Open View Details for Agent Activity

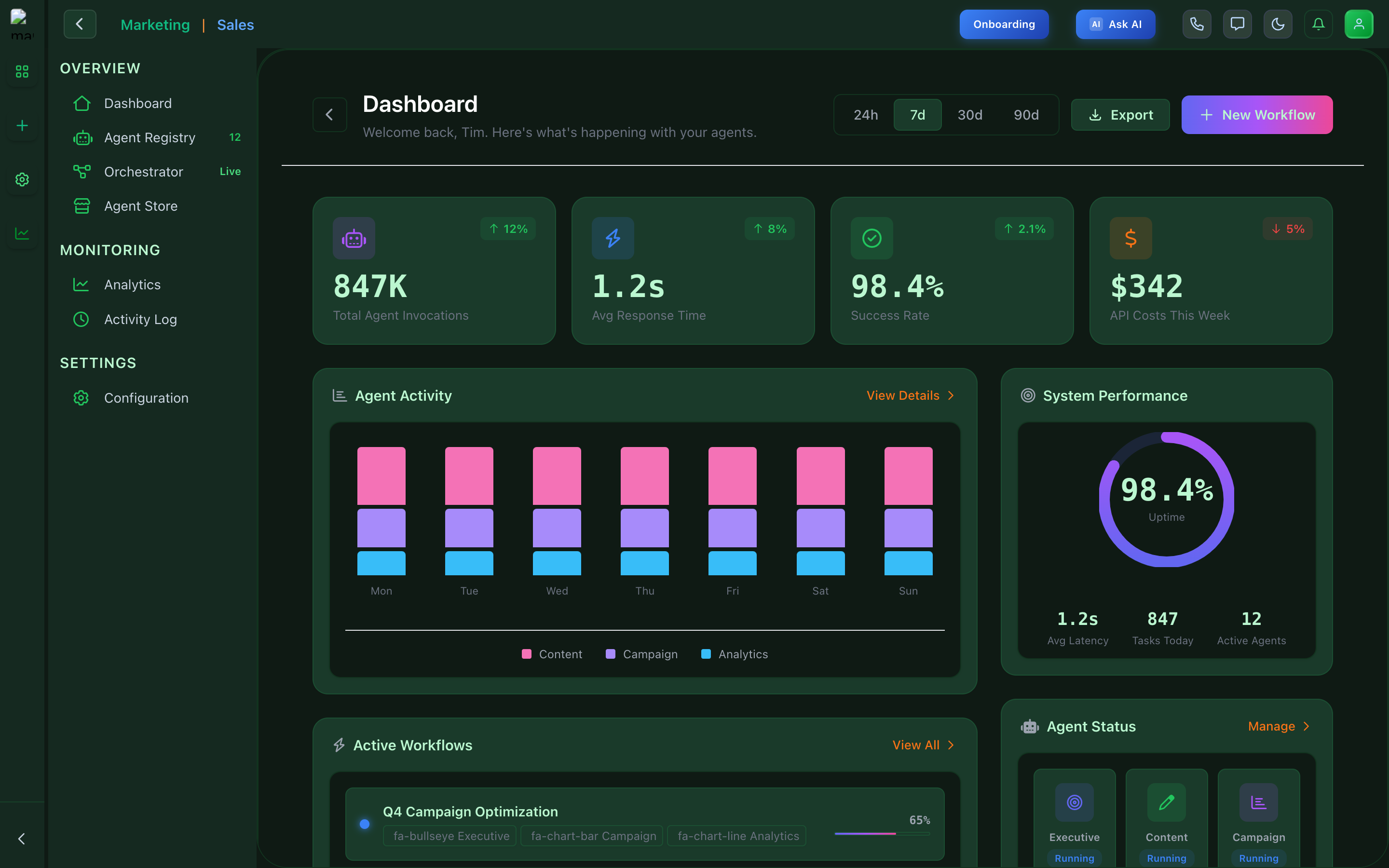(x=911, y=395)
